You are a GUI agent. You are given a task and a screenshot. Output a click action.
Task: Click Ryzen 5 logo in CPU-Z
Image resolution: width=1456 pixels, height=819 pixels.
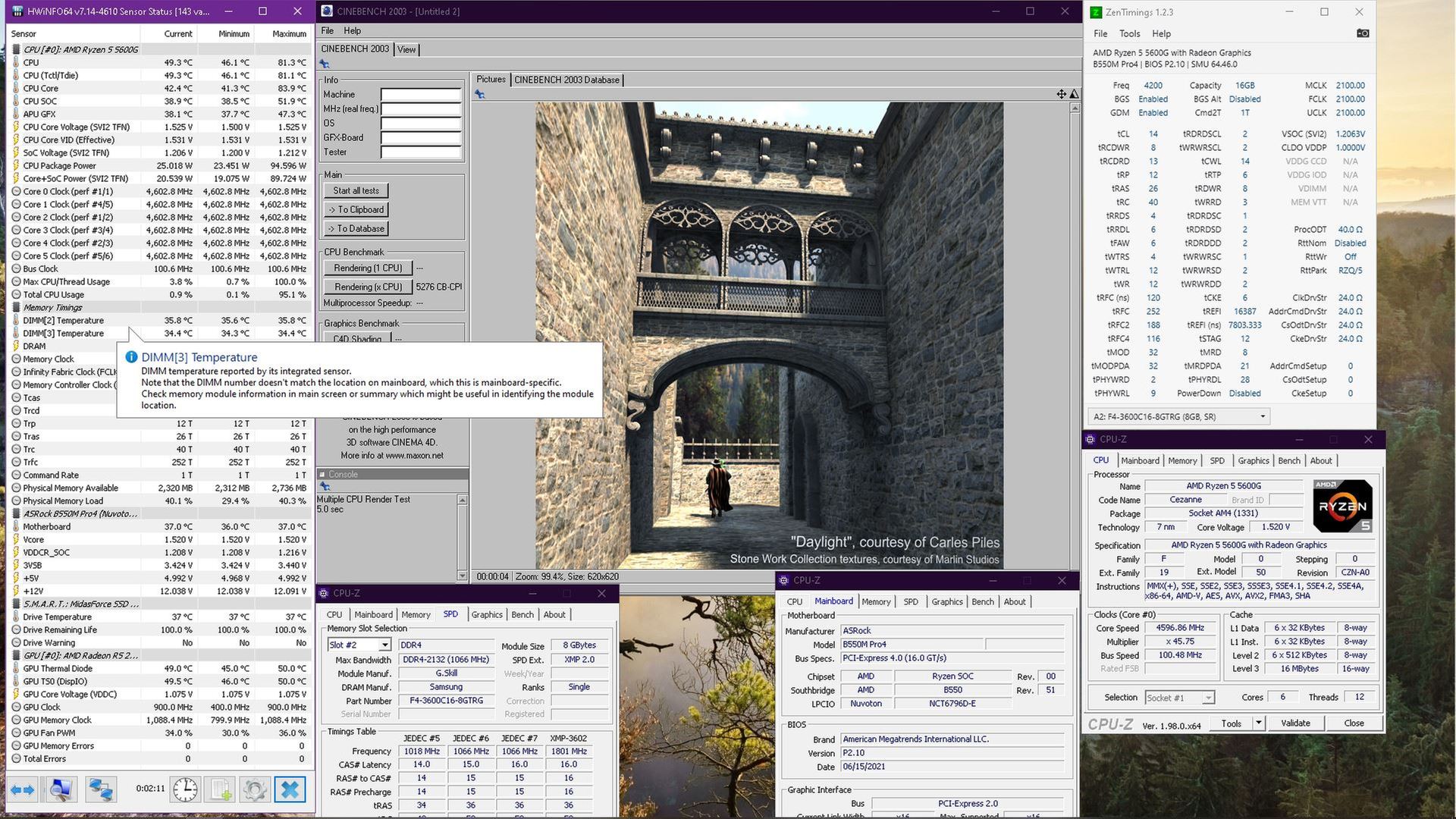(1342, 506)
